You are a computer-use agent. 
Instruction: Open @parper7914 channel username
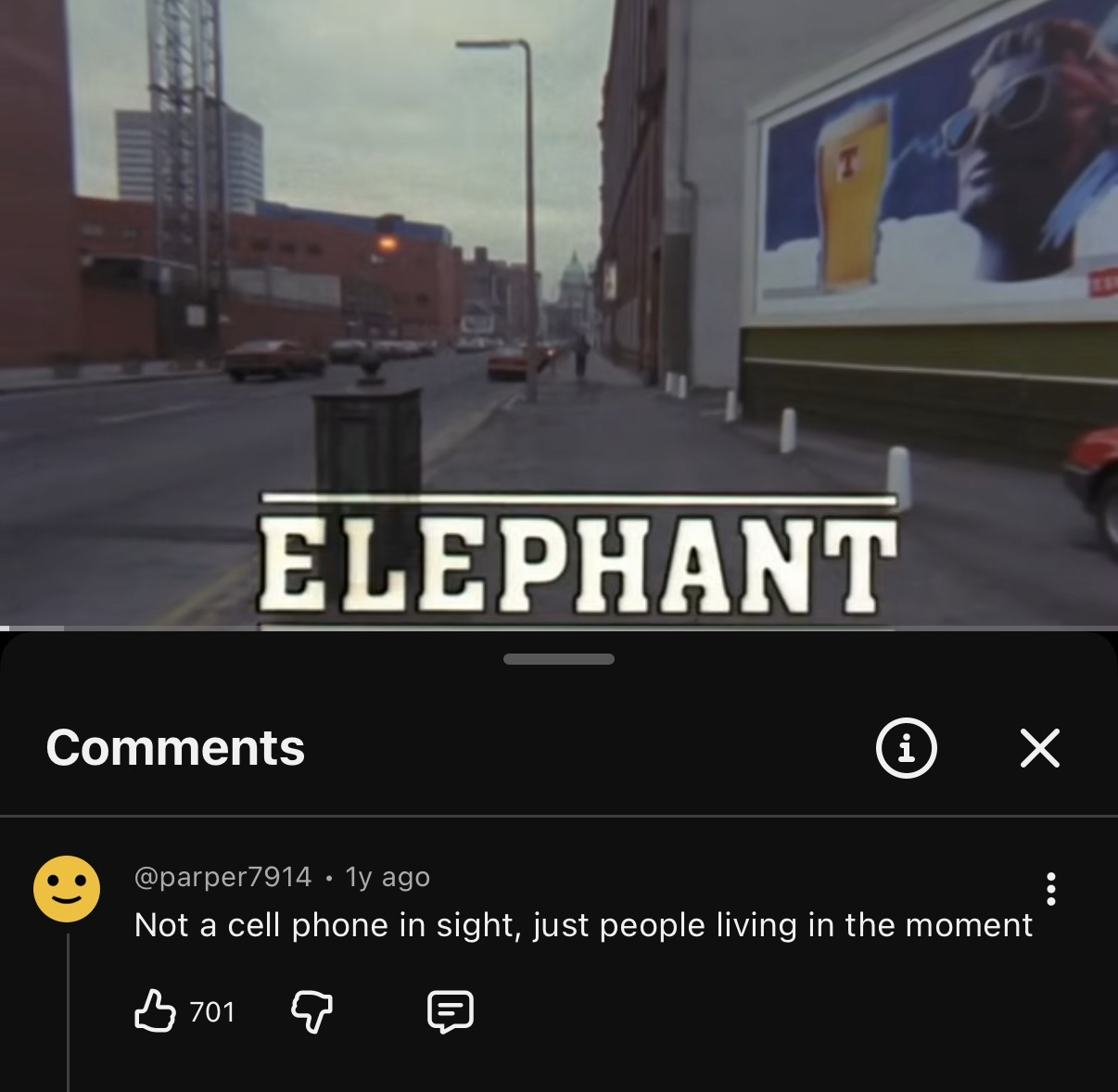pos(222,876)
